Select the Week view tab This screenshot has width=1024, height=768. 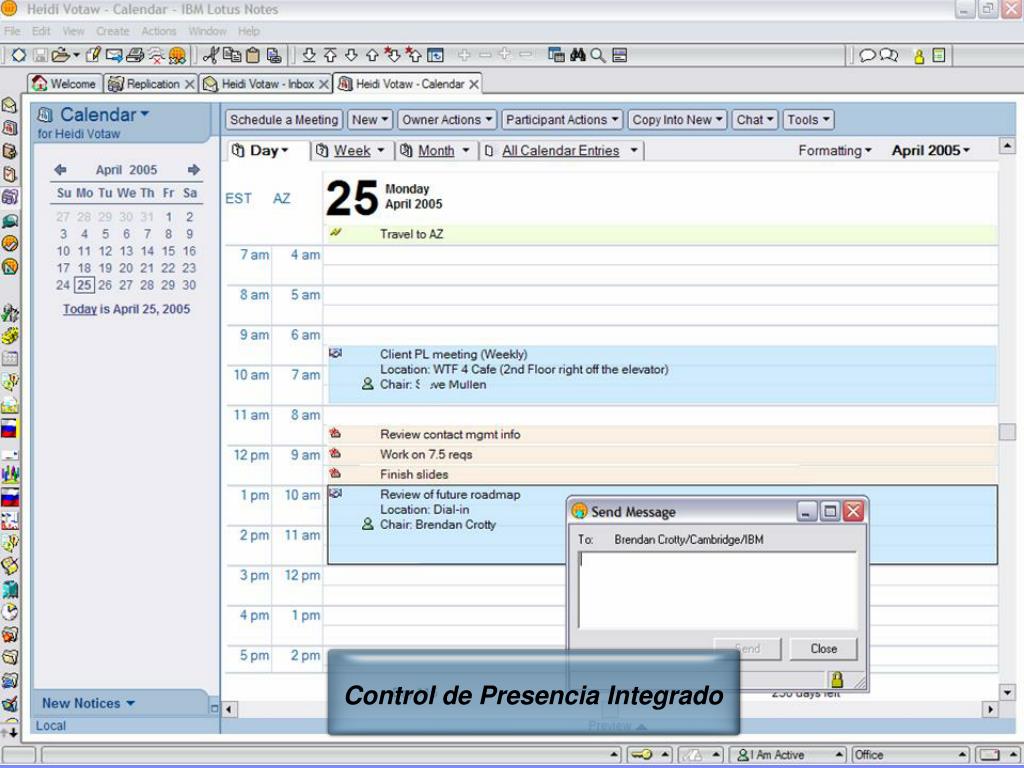point(351,151)
